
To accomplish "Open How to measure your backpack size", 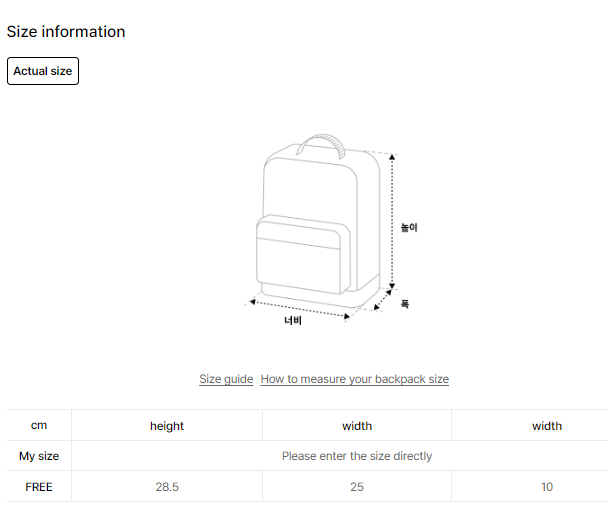I will click(x=355, y=379).
